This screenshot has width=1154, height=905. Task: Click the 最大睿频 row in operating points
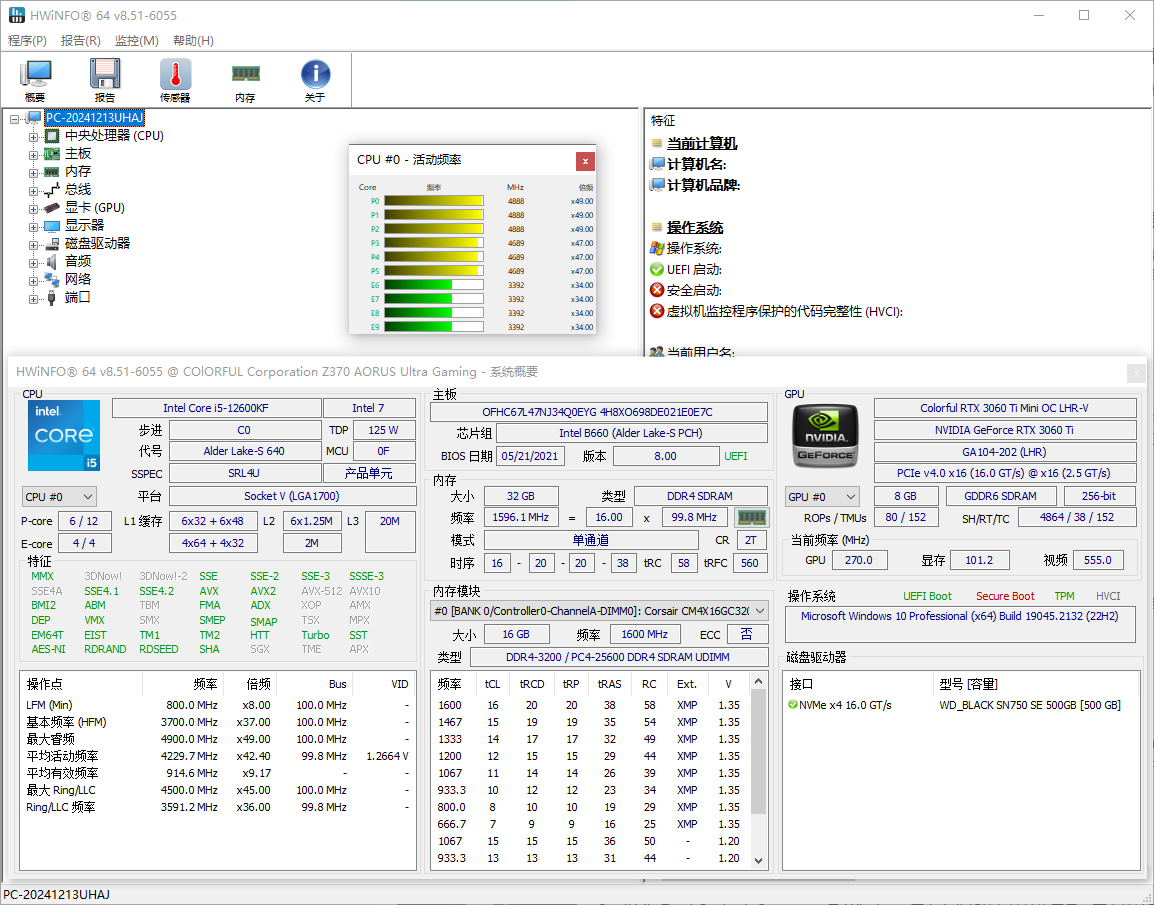217,739
